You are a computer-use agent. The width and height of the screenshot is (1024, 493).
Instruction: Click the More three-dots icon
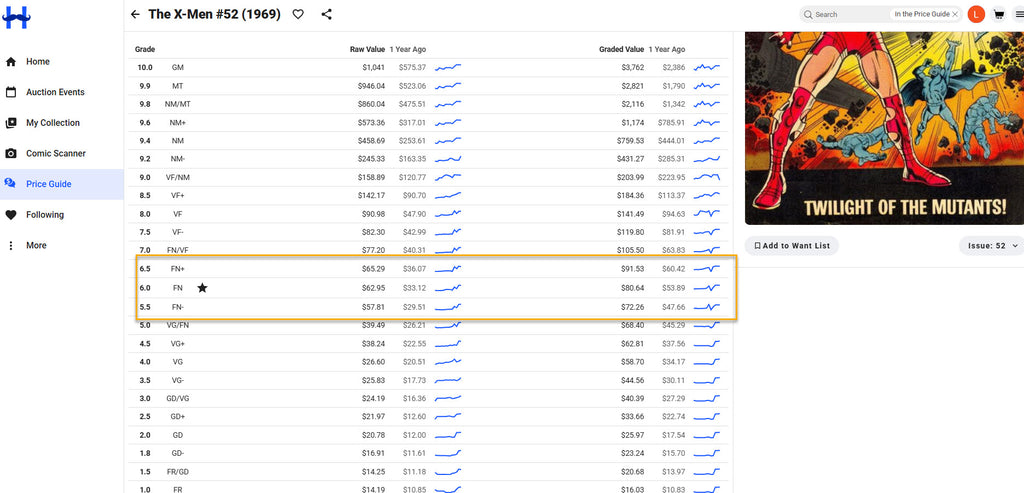point(10,246)
